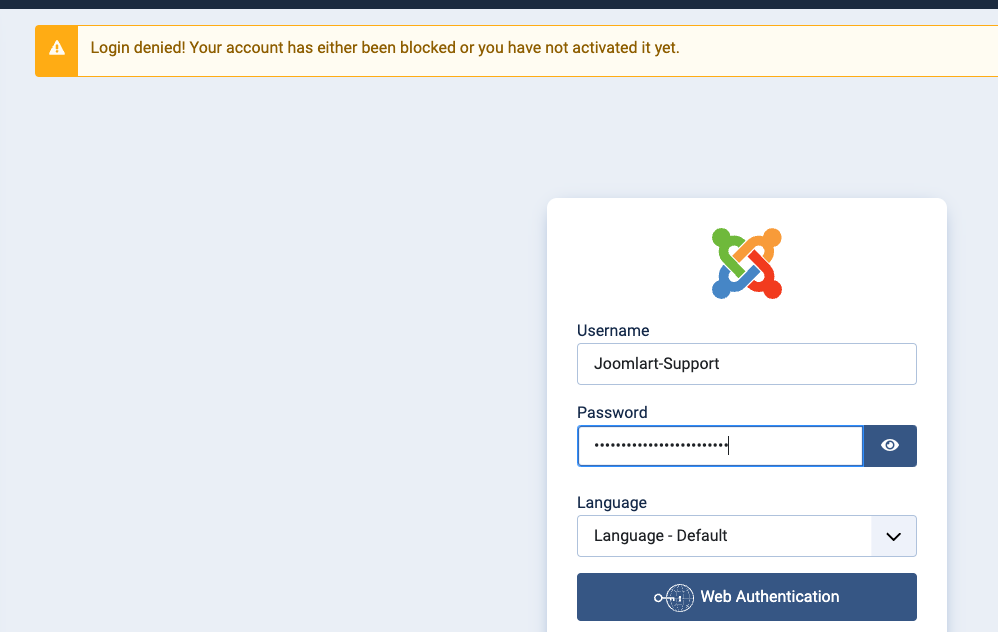The width and height of the screenshot is (998, 632).
Task: Click the Password field label
Action: click(x=612, y=413)
